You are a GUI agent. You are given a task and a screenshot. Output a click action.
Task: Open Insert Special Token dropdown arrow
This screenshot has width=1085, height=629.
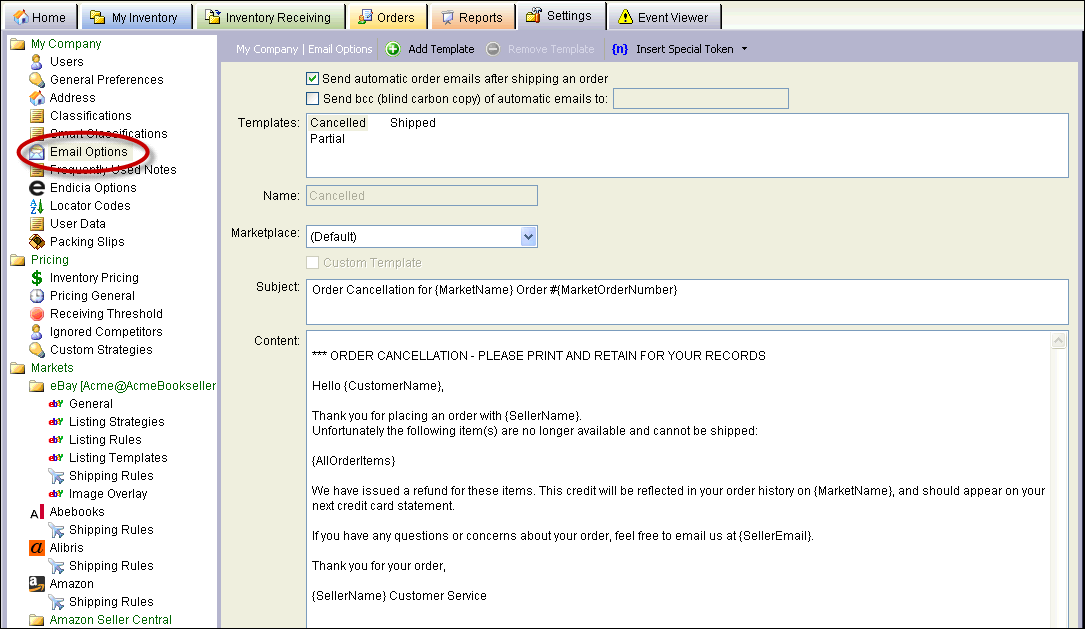(x=745, y=49)
